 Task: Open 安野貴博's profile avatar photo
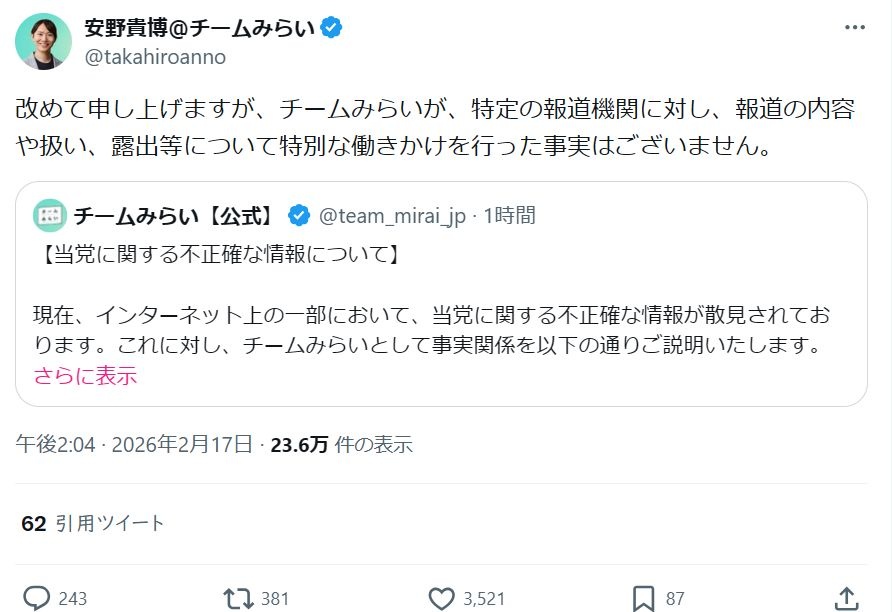click(x=43, y=42)
